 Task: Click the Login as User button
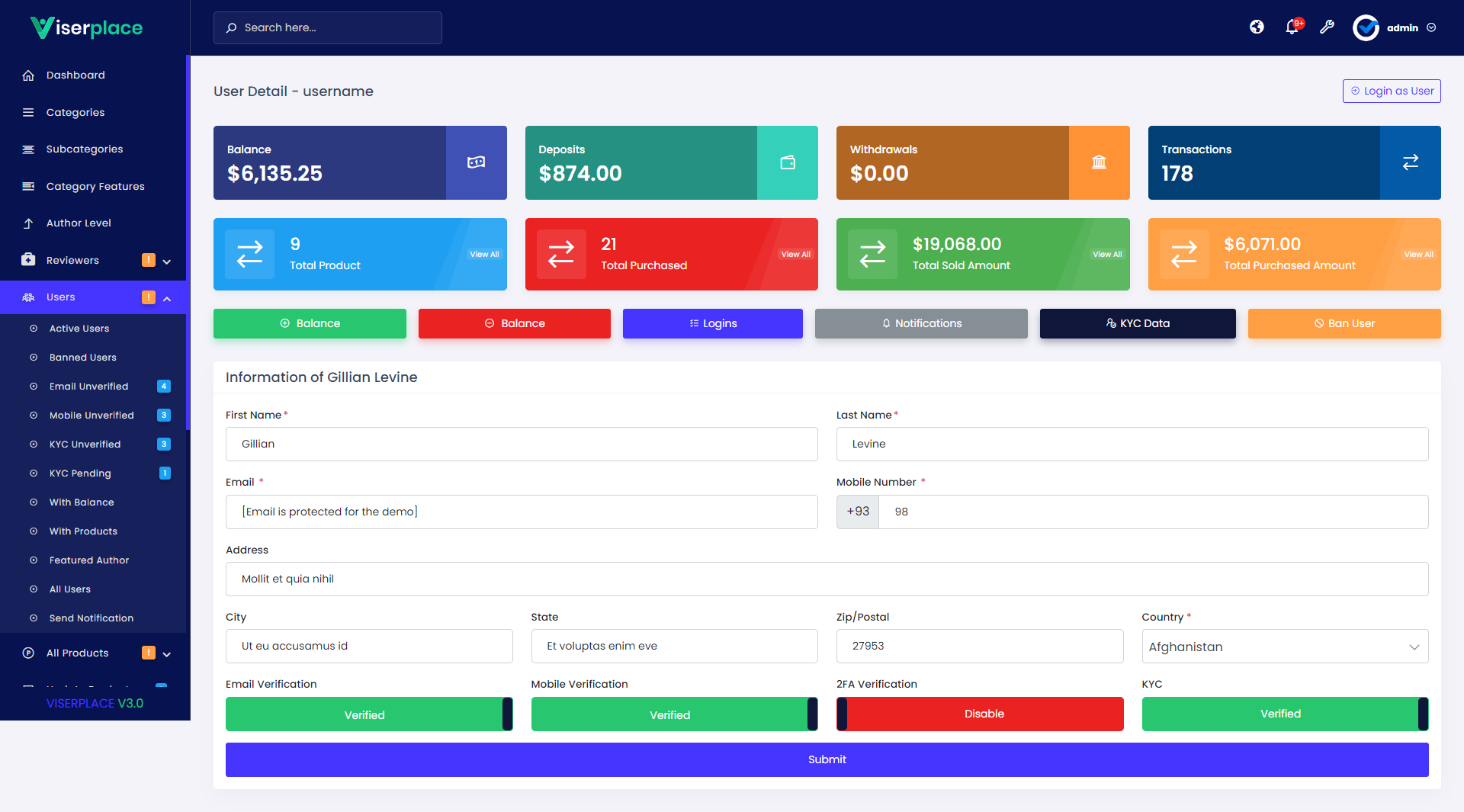[1391, 91]
